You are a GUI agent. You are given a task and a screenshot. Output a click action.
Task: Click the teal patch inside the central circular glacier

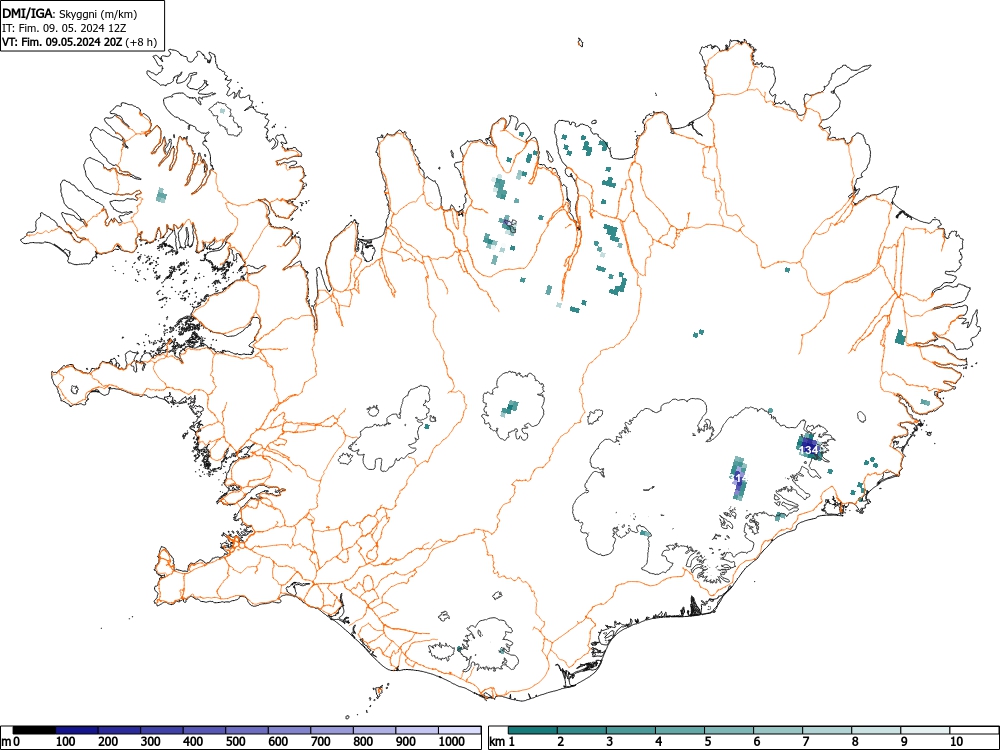tap(510, 407)
